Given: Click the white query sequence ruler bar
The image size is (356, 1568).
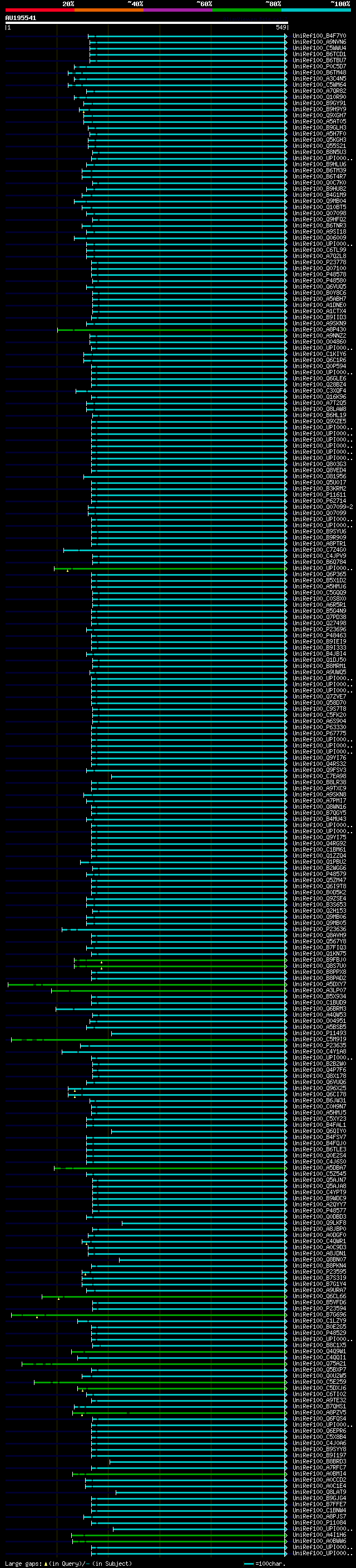Looking at the screenshot, I should pos(146,22).
